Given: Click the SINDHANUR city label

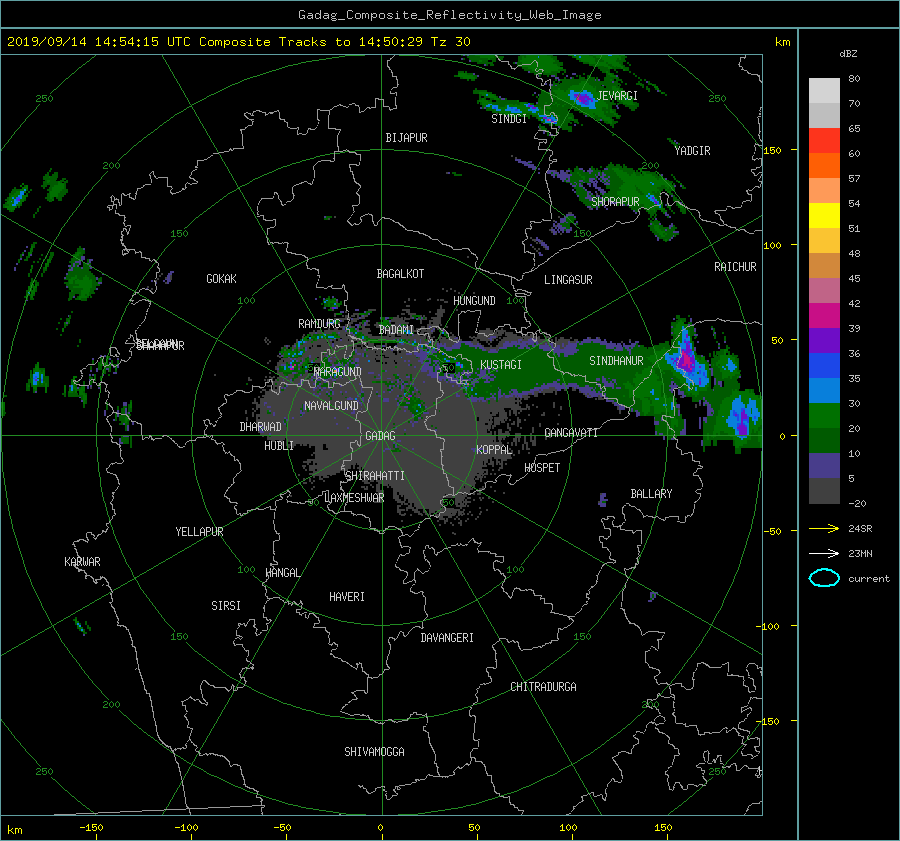Looking at the screenshot, I should click(x=616, y=361).
